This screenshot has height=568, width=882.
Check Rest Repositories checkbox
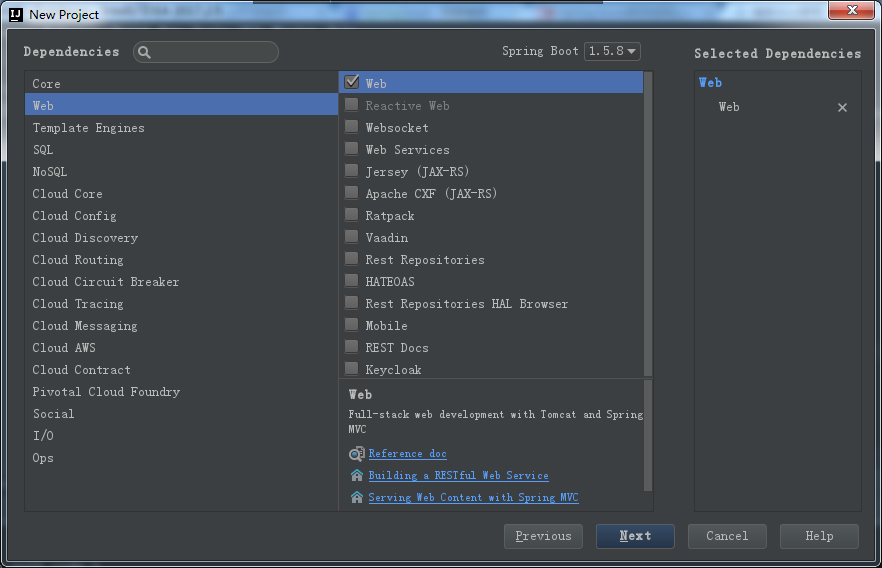[x=352, y=258]
